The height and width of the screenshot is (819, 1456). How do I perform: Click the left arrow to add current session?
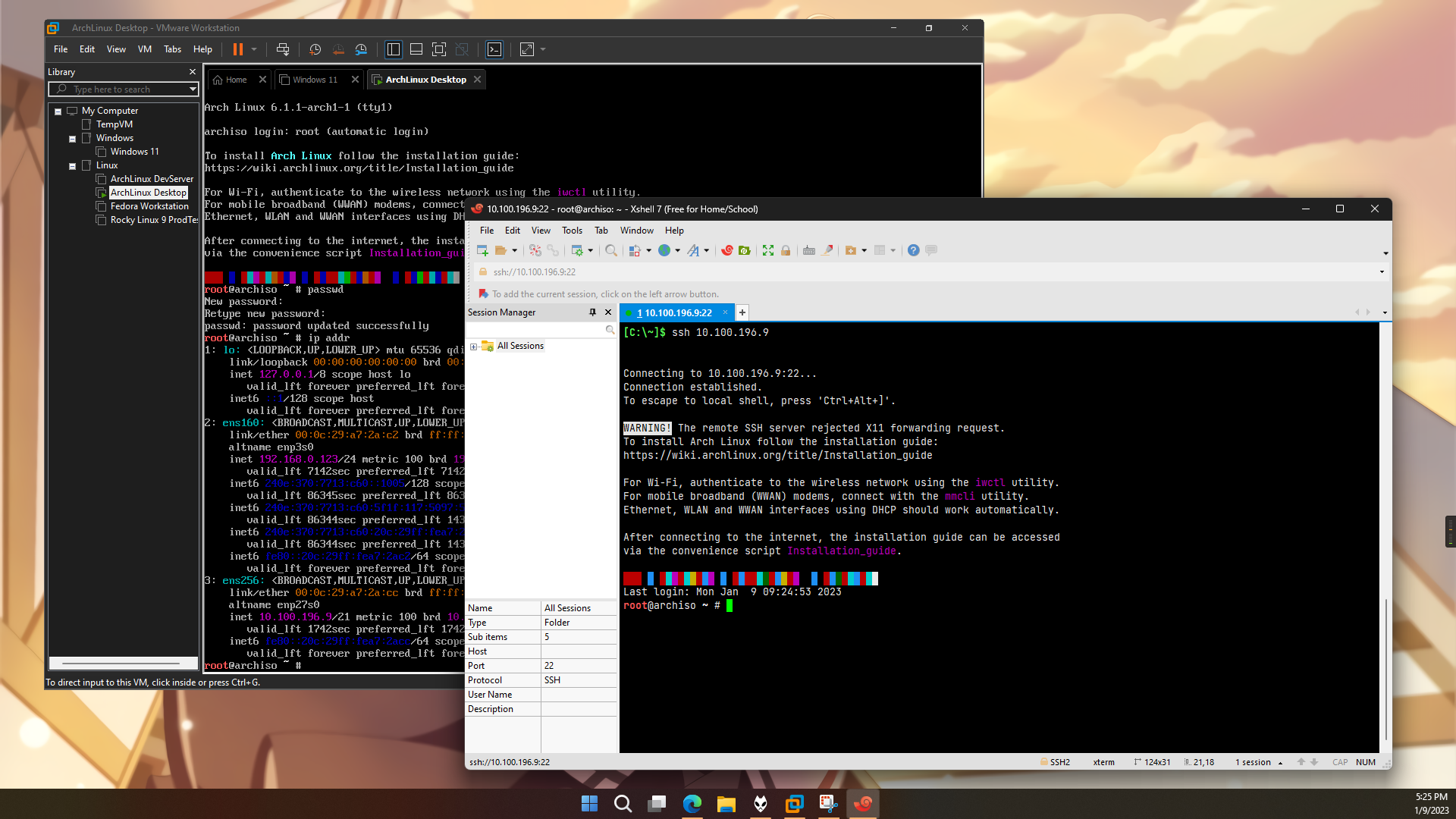483,293
